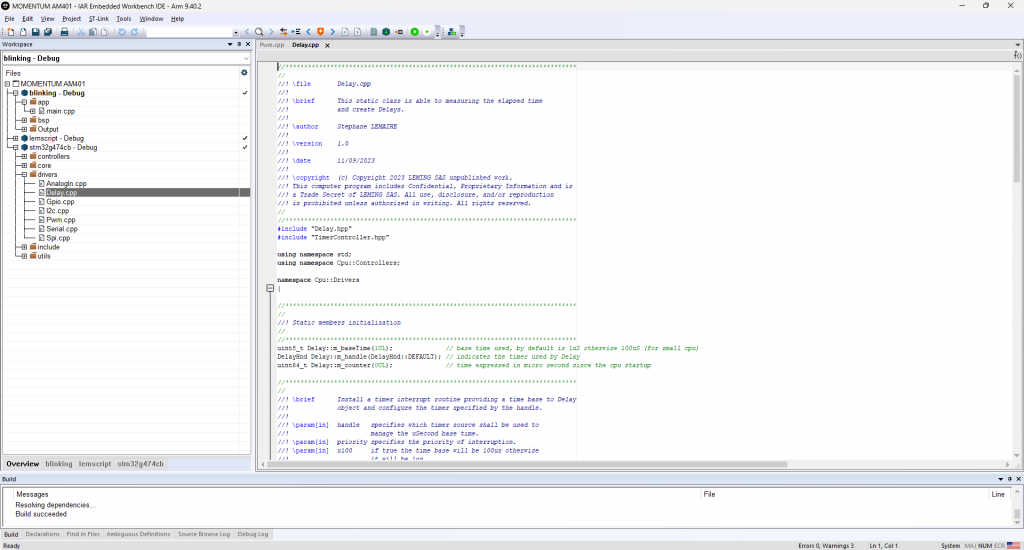Open workspace Files settings gear icon

pyautogui.click(x=244, y=73)
